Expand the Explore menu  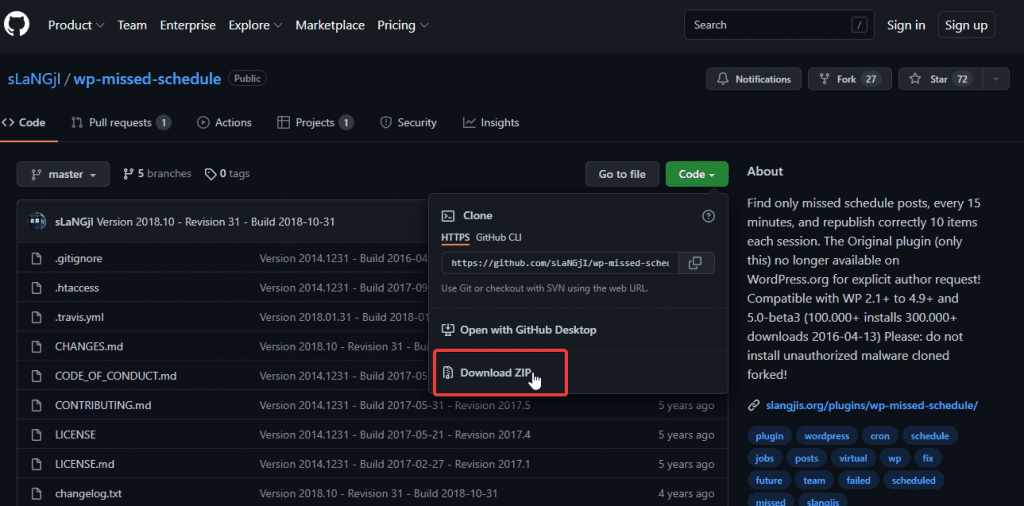click(x=255, y=25)
